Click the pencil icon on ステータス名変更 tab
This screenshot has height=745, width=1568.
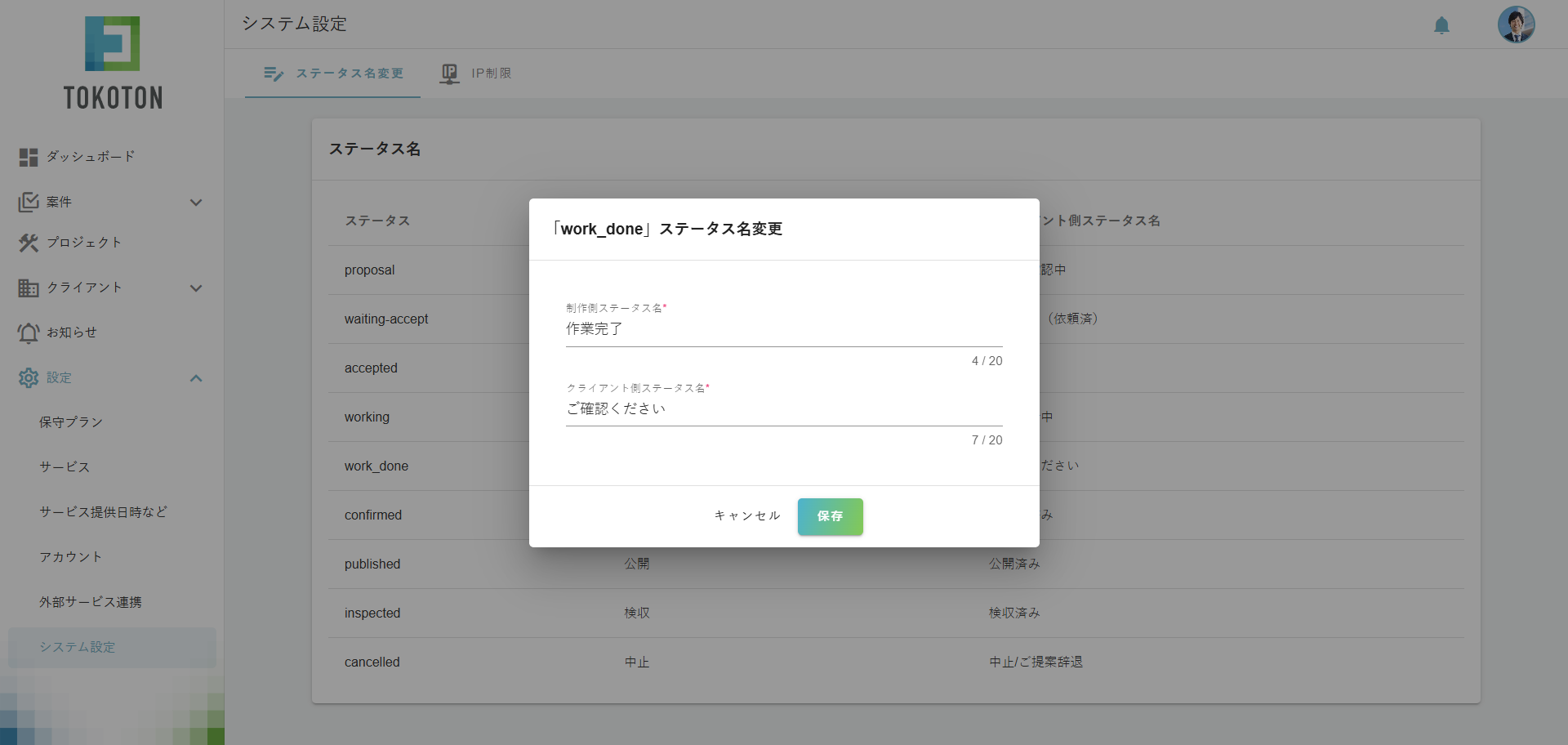click(273, 73)
